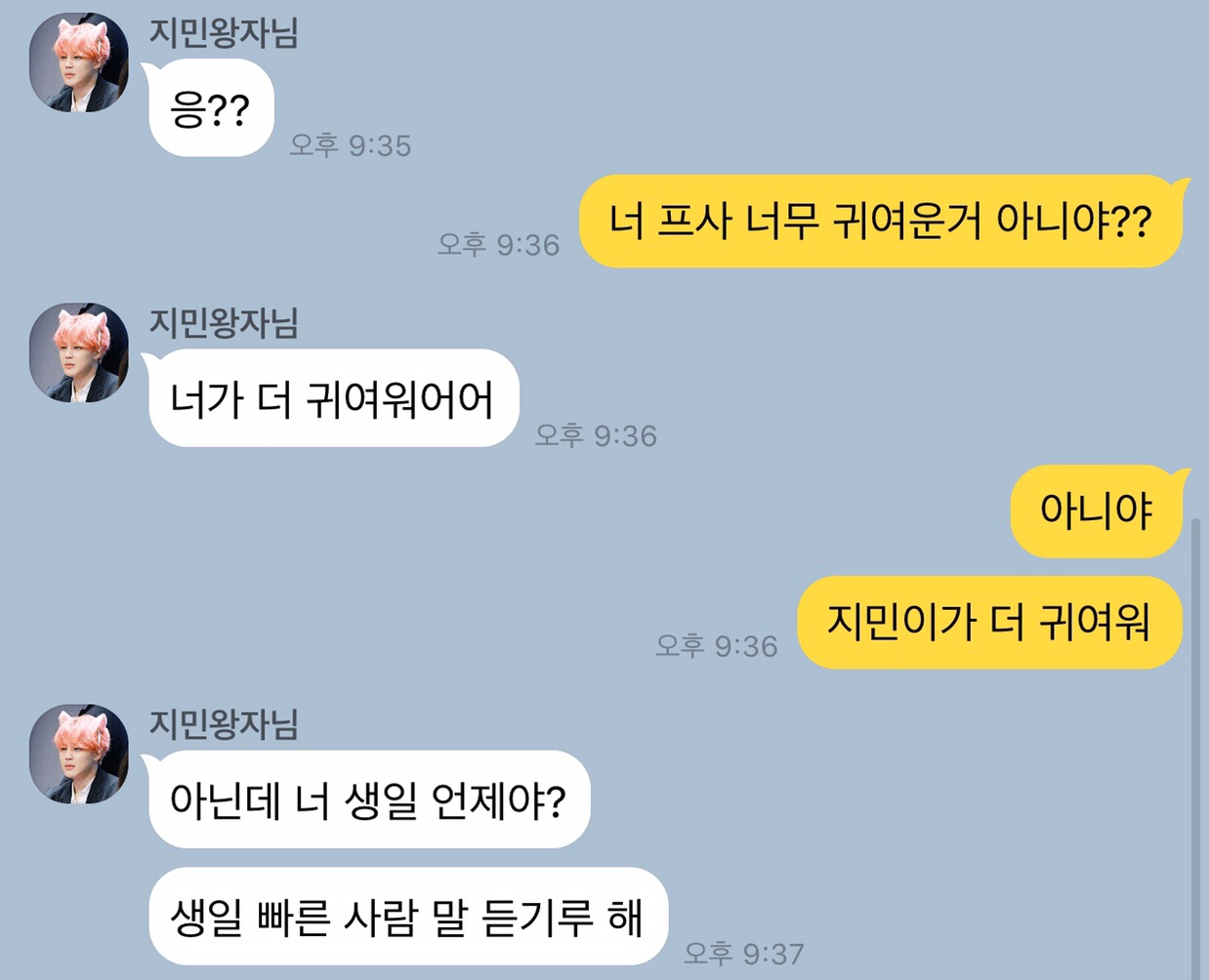Open the top profile picture beside 응??
1209x980 pixels.
(x=79, y=63)
